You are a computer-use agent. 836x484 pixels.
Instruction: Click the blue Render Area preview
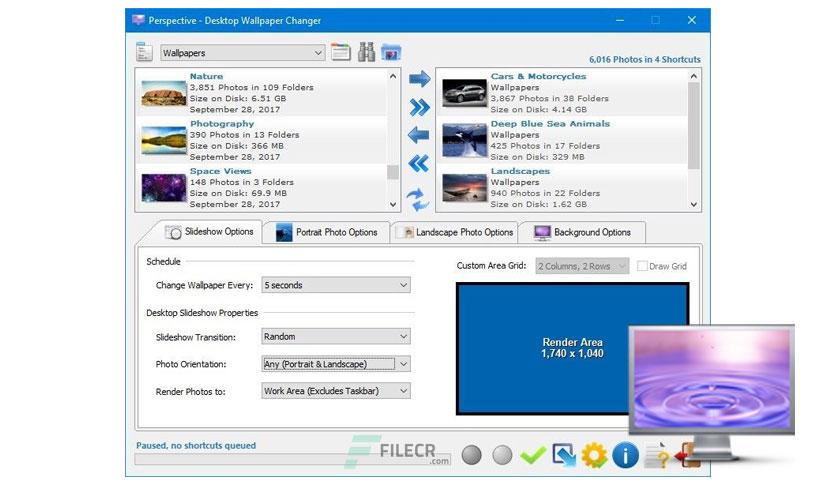tap(572, 348)
